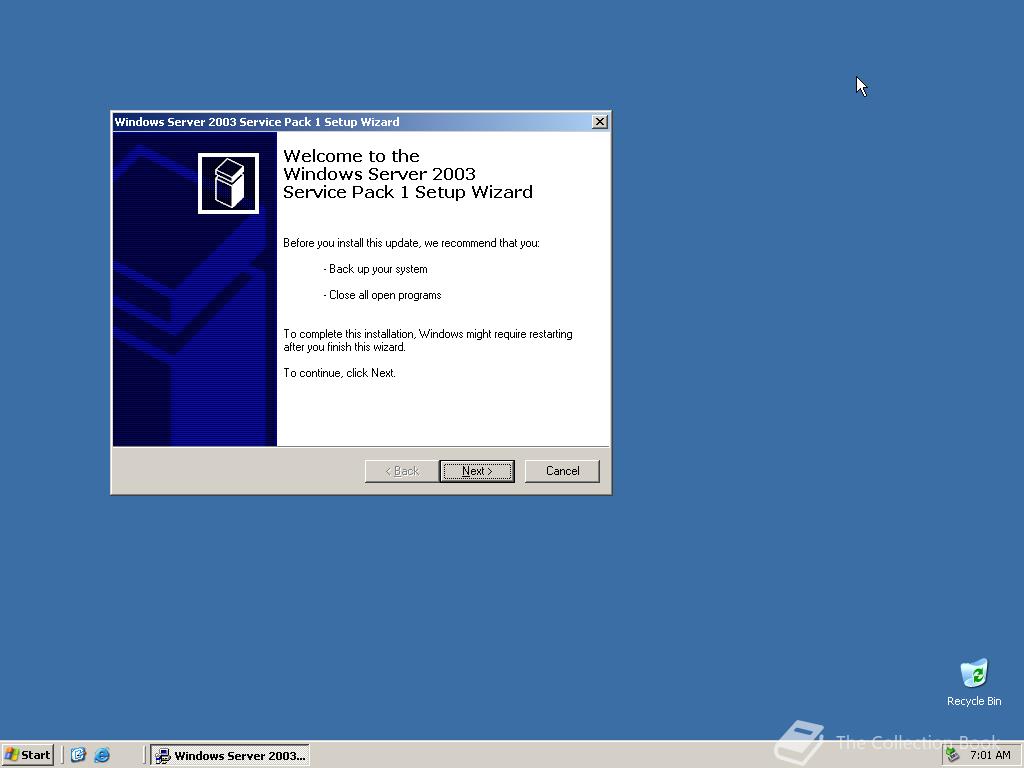
Task: Open the Start menu
Action: (x=27, y=755)
